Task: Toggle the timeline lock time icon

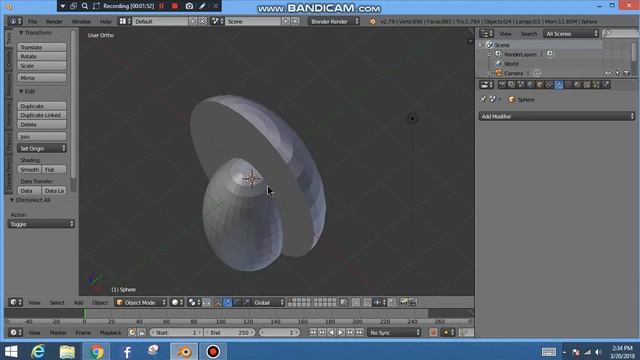Action: (141, 333)
